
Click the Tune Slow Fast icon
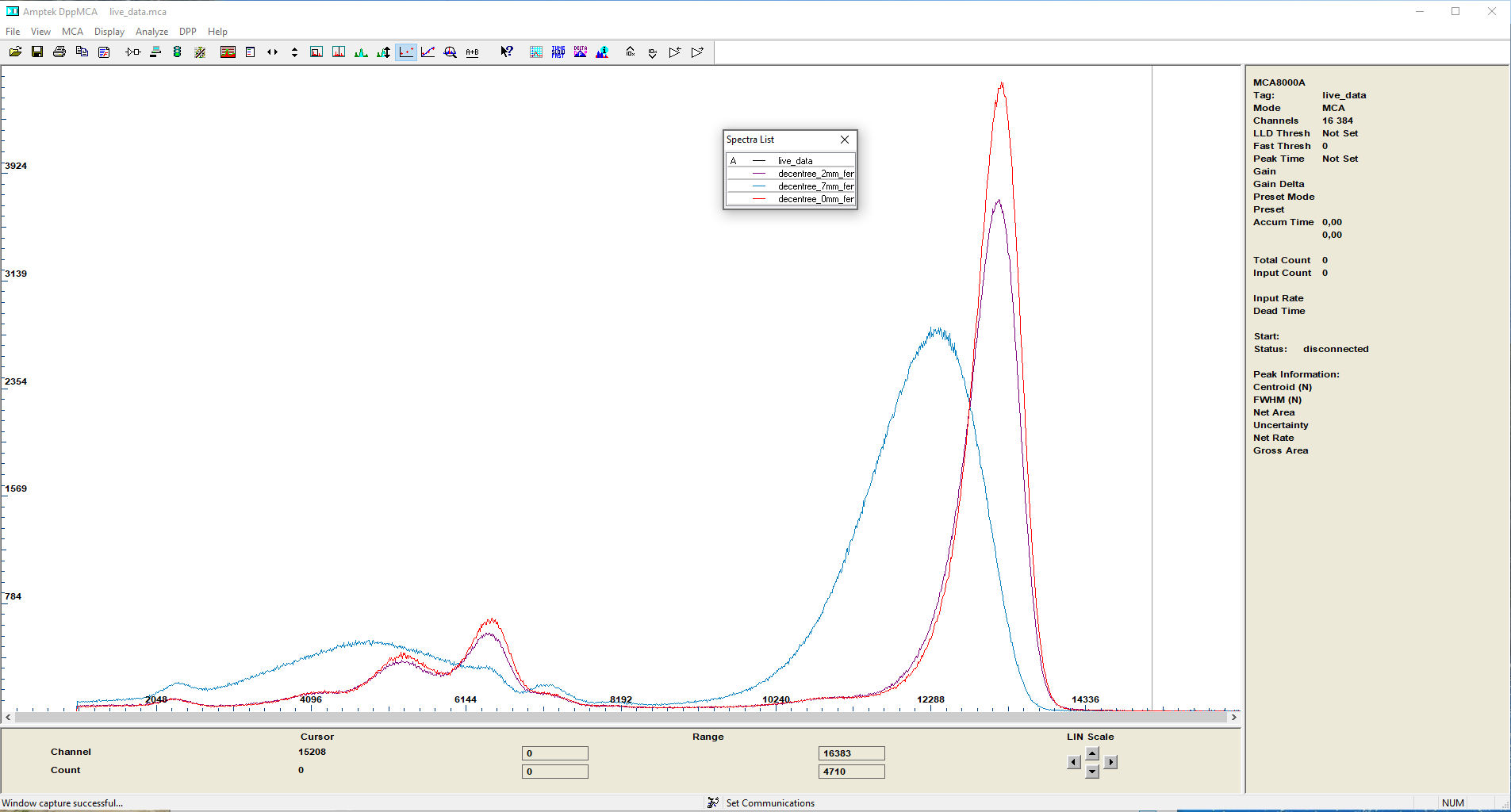click(558, 52)
